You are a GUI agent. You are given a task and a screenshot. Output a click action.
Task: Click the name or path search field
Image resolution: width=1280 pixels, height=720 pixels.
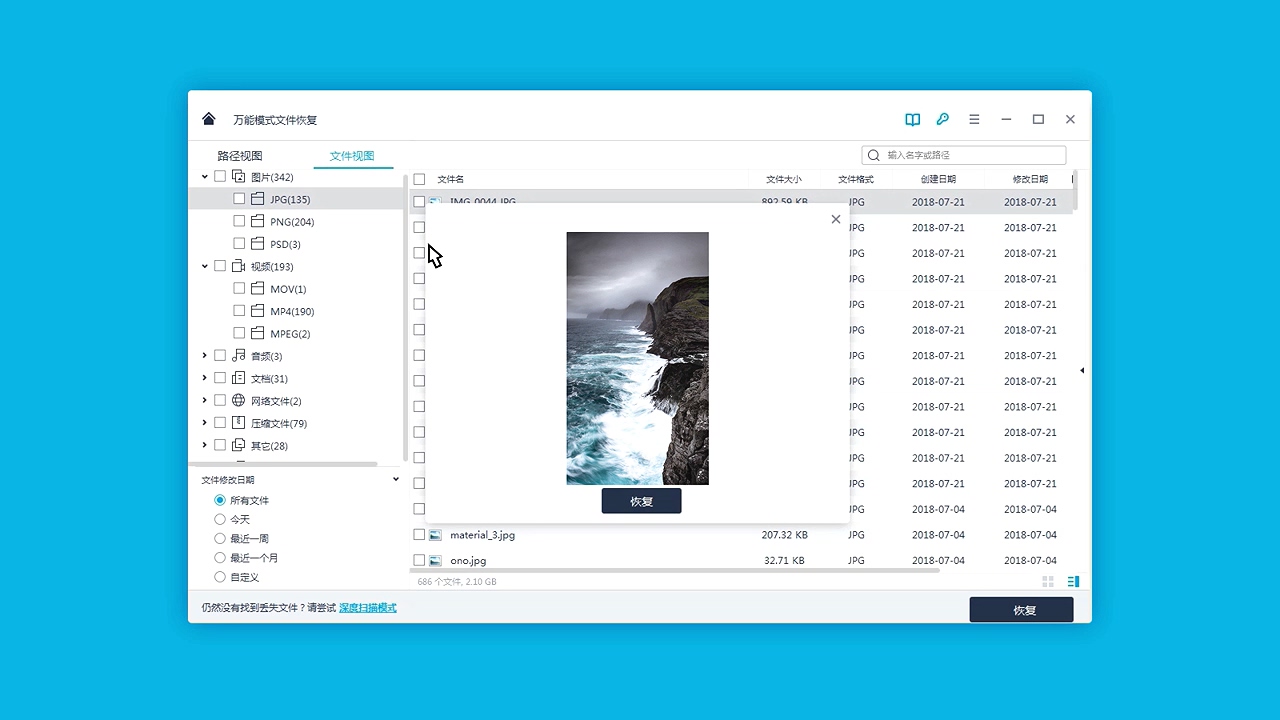pos(964,155)
